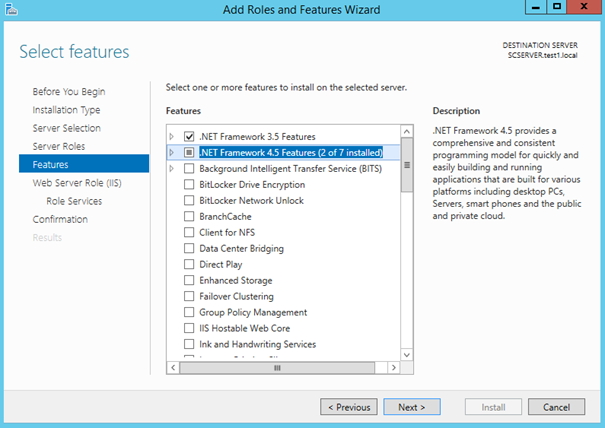The height and width of the screenshot is (428, 605).
Task: Select the Enhanced Storage label
Action: pos(236,281)
